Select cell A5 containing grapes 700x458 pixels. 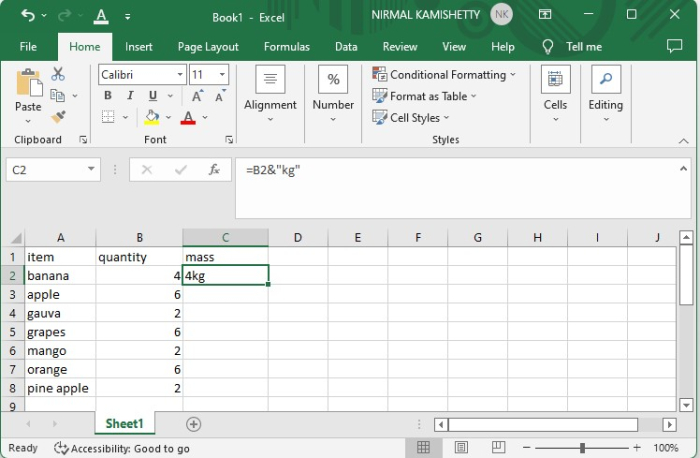(60, 332)
